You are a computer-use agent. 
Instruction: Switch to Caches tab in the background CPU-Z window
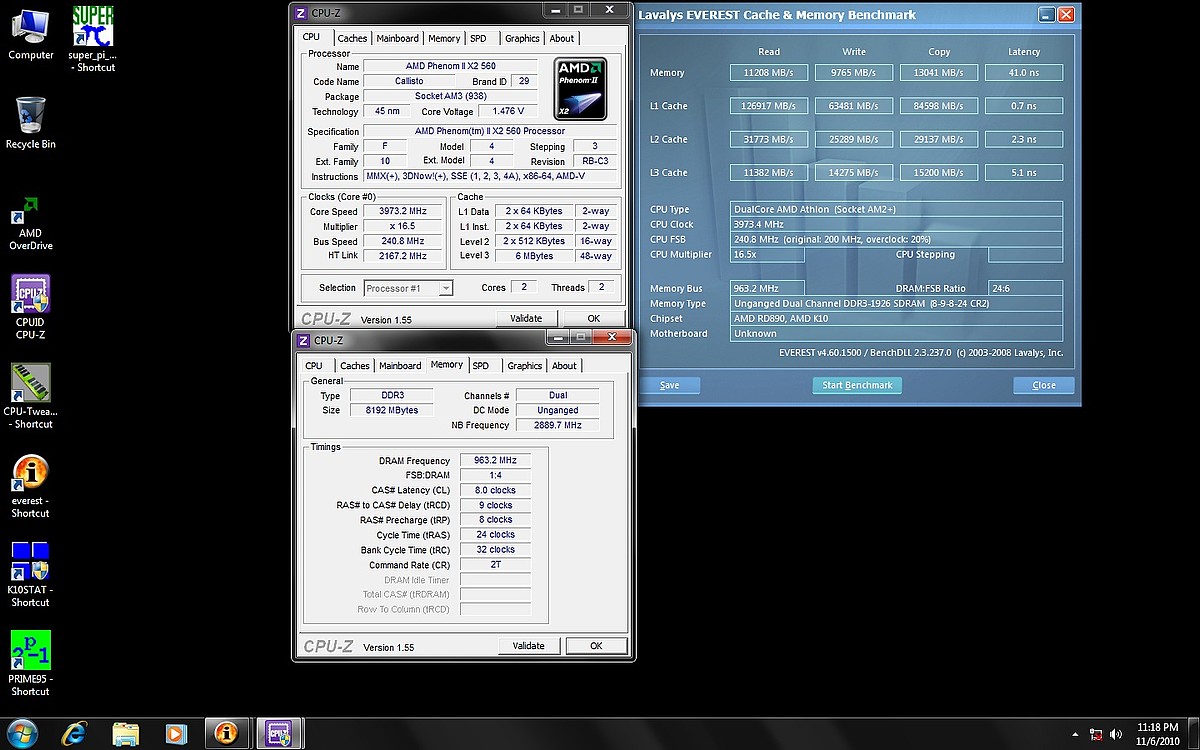pyautogui.click(x=352, y=39)
